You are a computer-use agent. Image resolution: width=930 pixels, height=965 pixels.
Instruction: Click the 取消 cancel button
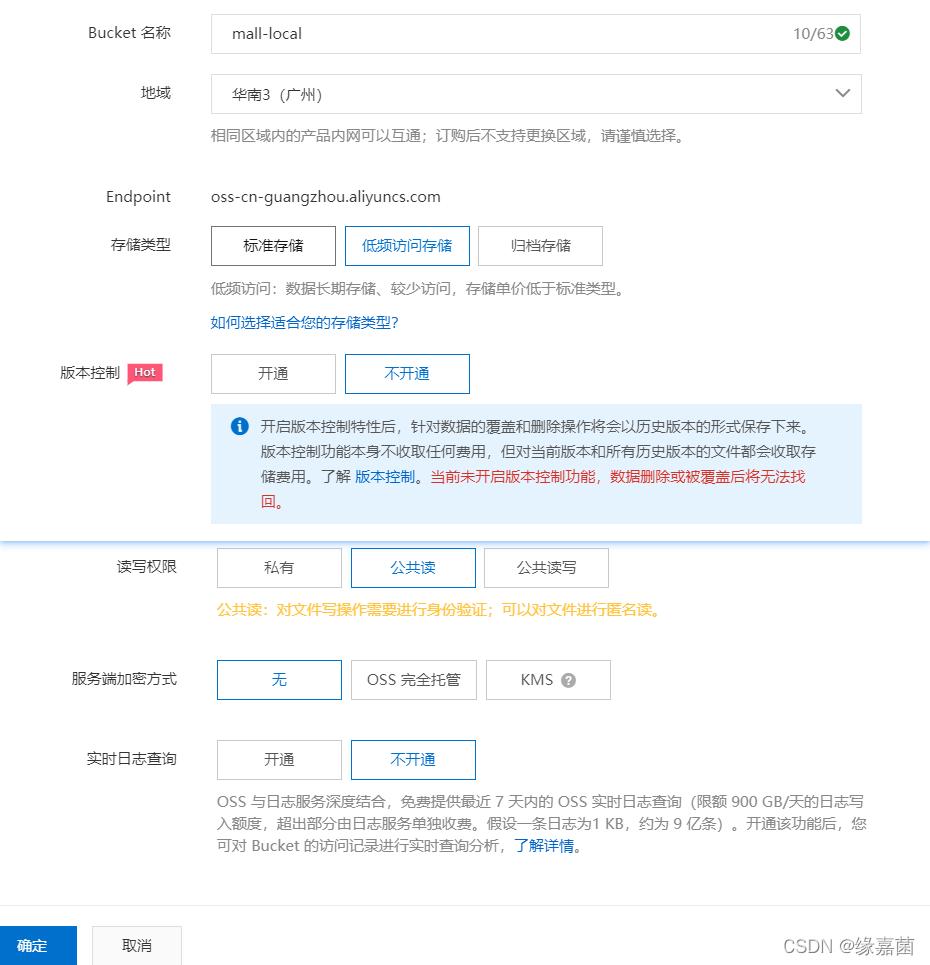137,945
